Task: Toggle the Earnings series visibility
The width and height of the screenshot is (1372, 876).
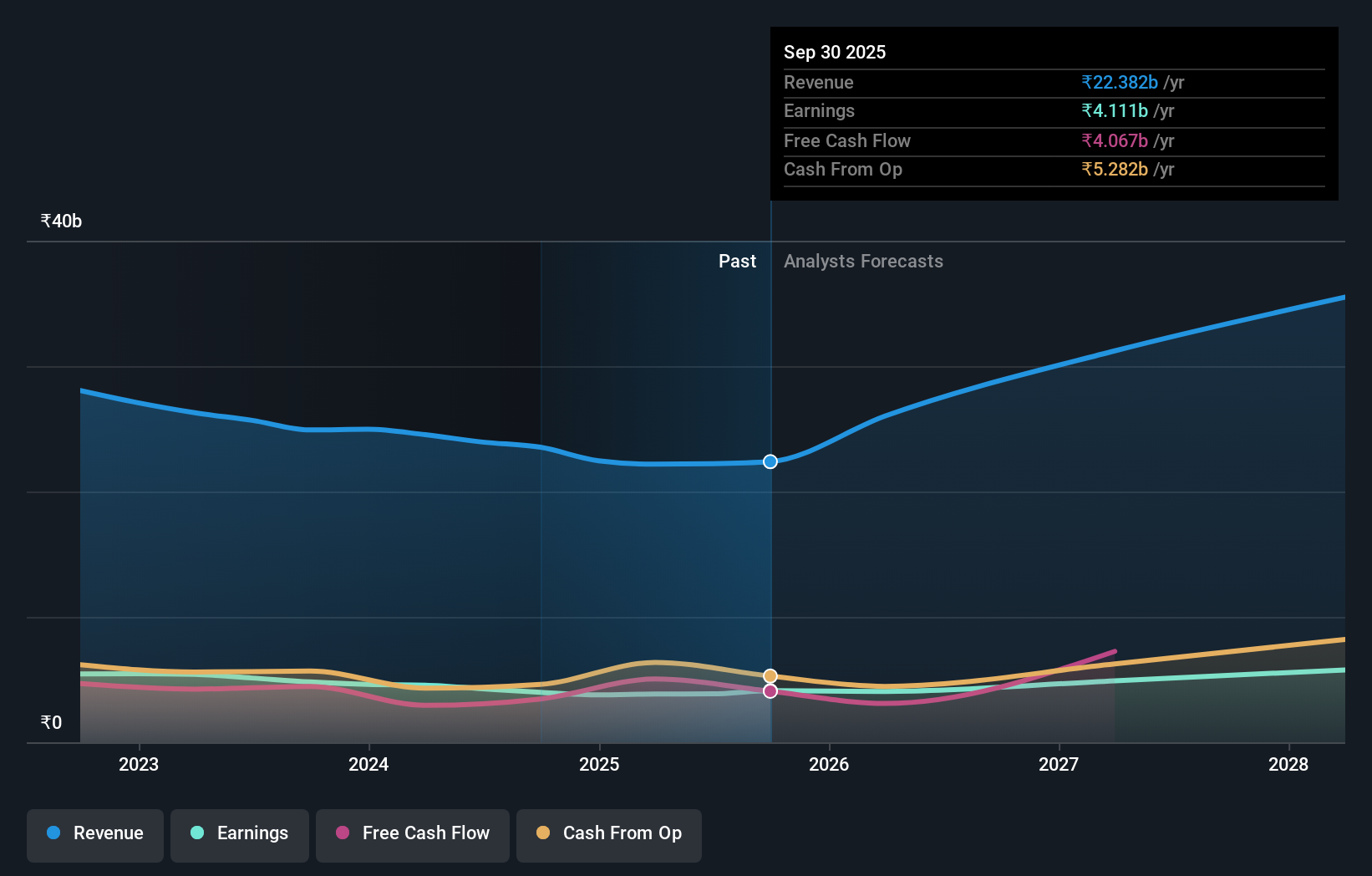Action: click(x=240, y=835)
